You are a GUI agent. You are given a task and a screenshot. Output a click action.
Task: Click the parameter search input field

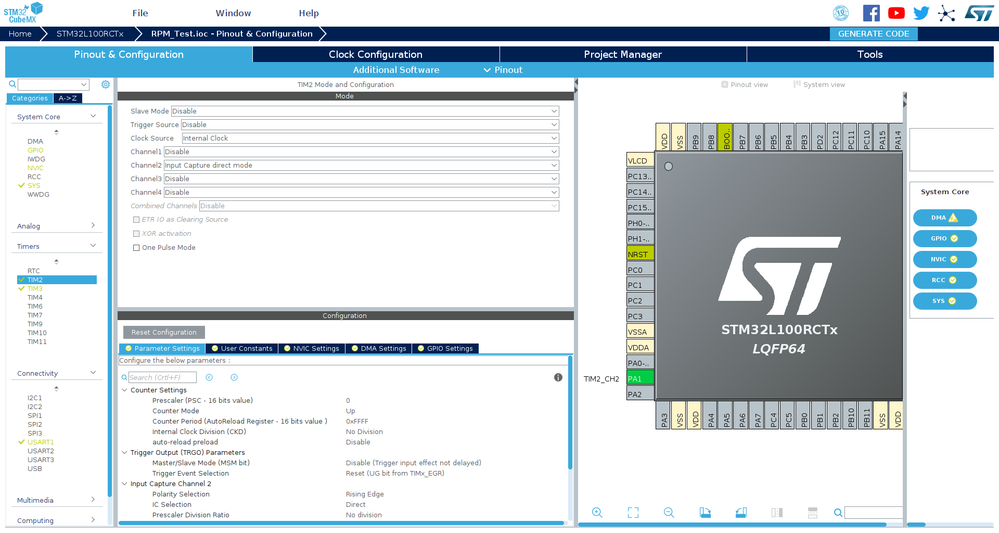[x=162, y=378]
